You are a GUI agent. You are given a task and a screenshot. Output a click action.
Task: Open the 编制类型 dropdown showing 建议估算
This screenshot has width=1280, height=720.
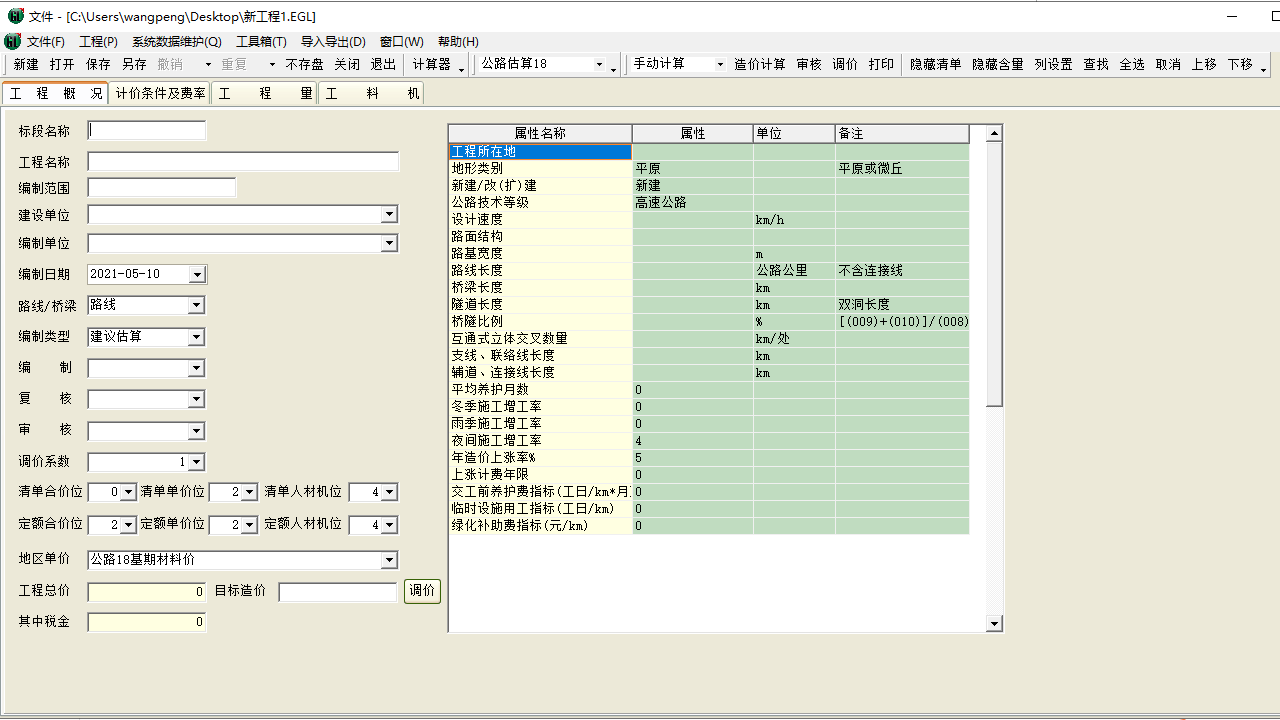coord(196,337)
